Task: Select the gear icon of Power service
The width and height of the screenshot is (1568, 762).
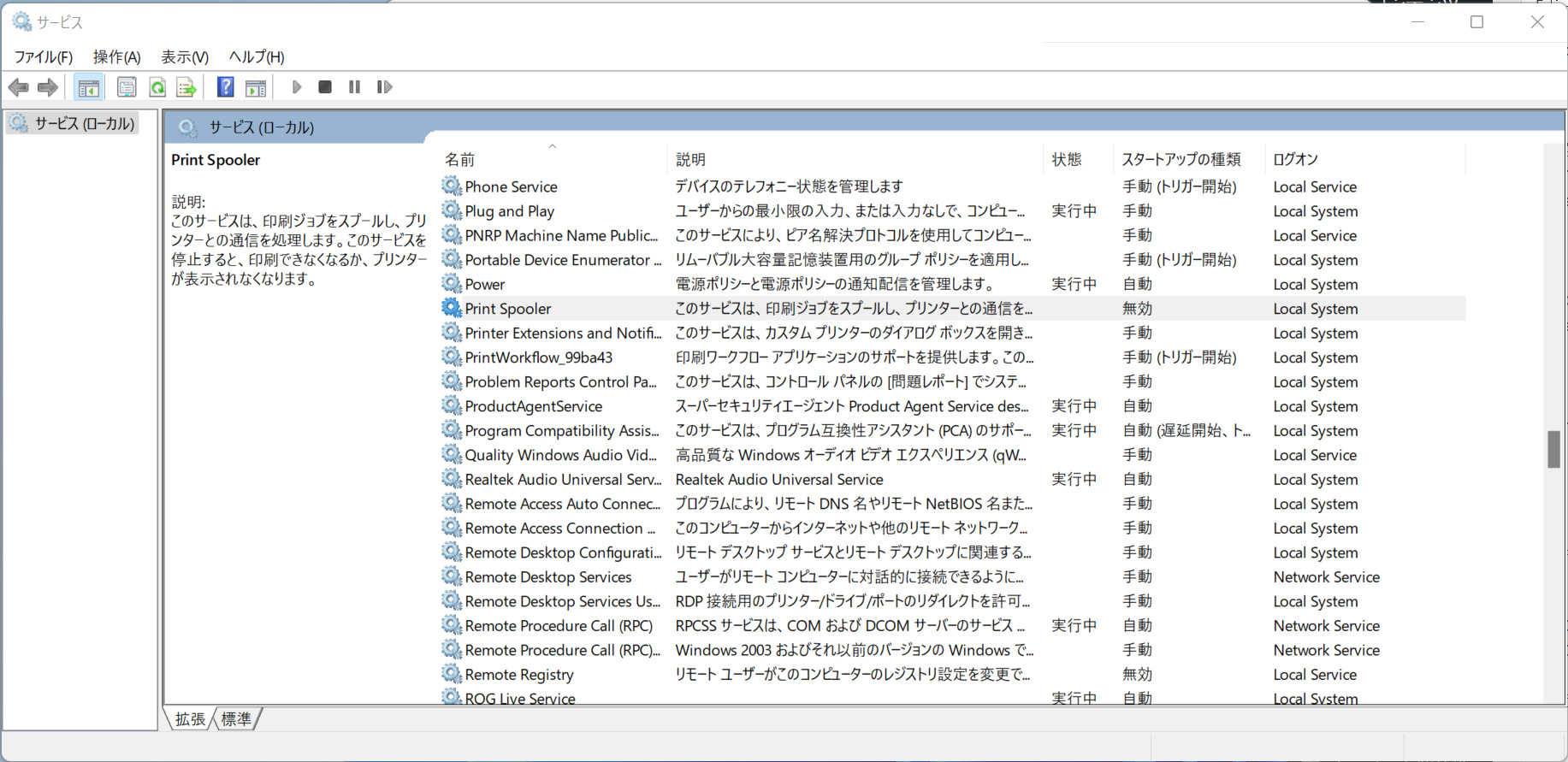Action: point(452,283)
